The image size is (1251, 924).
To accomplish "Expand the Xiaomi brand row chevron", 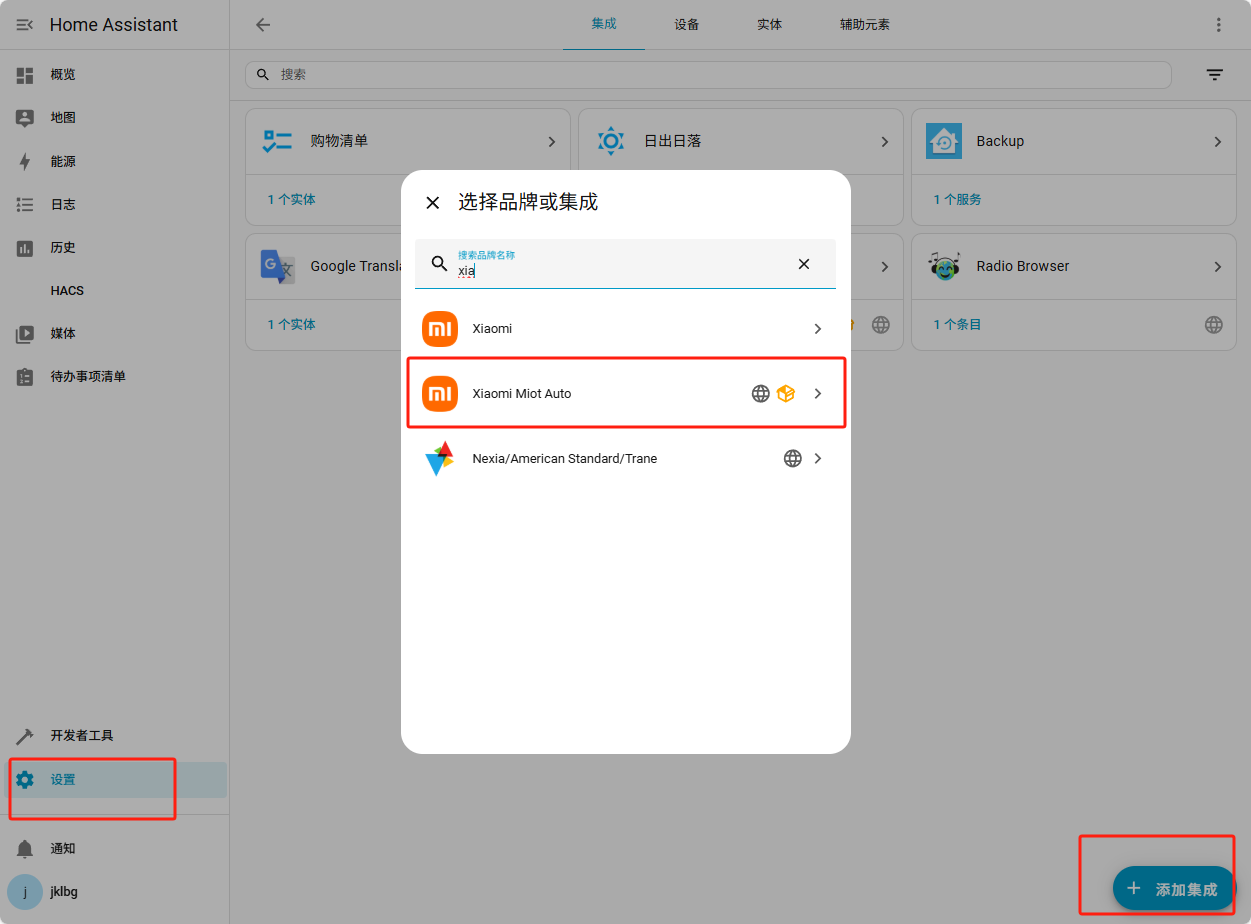I will (818, 329).
